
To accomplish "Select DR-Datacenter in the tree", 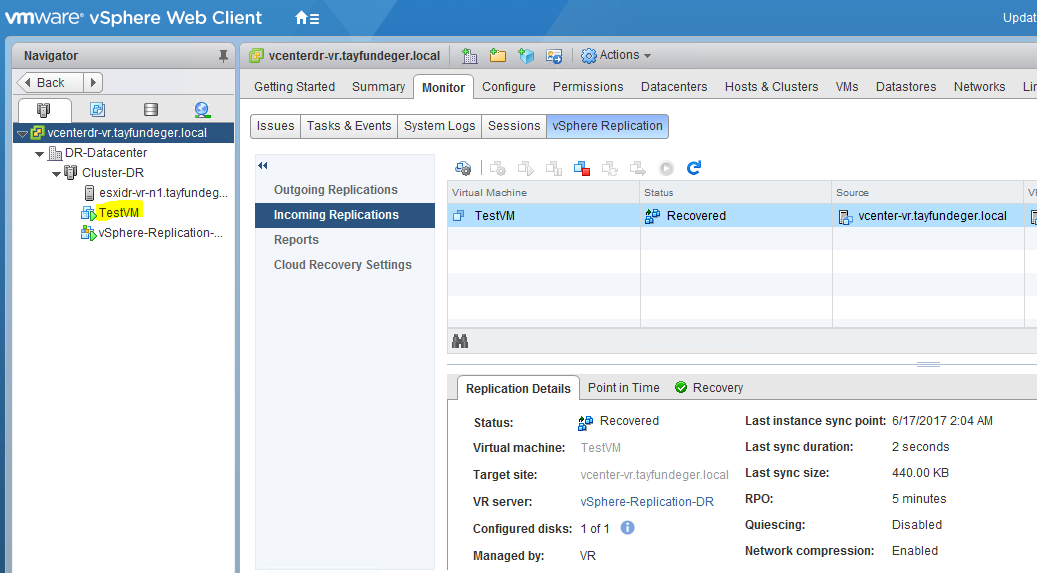I will [106, 153].
